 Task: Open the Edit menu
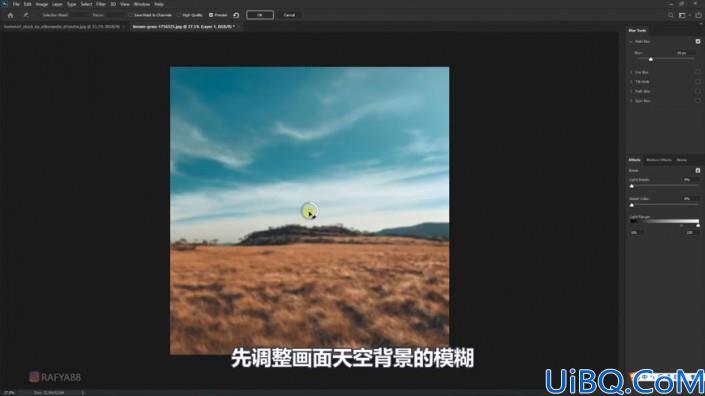[x=27, y=4]
